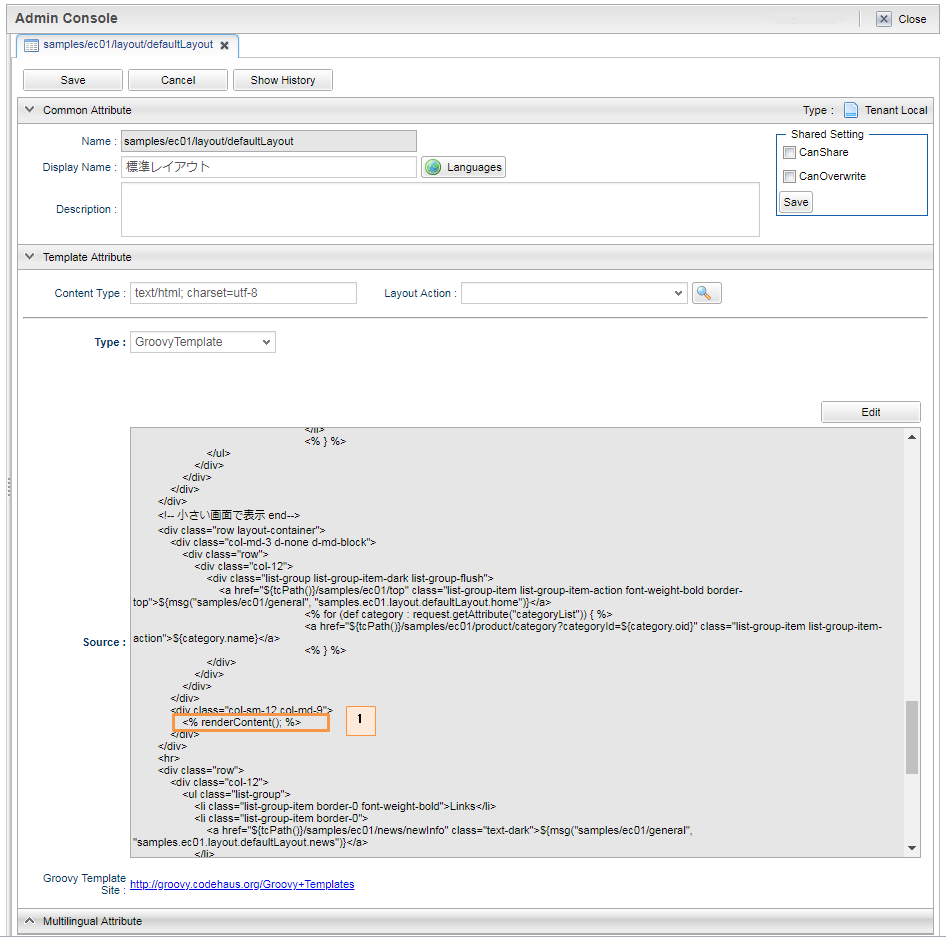Collapse the Common Attribute section
Screen dimensions: 946x937
click(x=29, y=110)
